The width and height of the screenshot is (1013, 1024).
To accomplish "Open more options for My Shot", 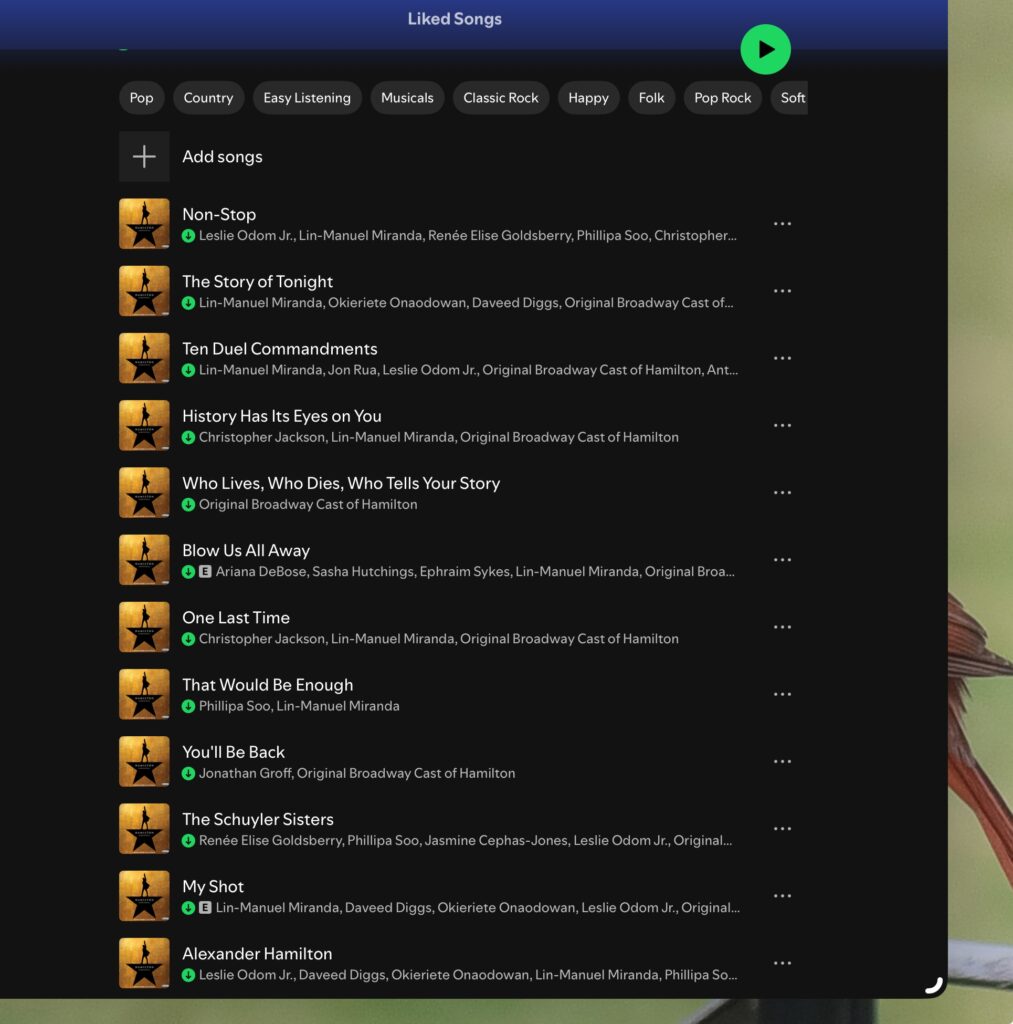I will coord(782,897).
